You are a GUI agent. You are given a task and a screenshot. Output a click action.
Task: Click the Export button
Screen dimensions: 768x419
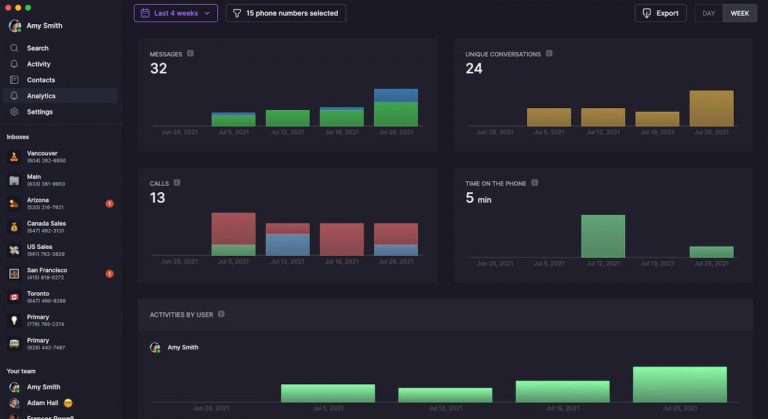pyautogui.click(x=660, y=13)
